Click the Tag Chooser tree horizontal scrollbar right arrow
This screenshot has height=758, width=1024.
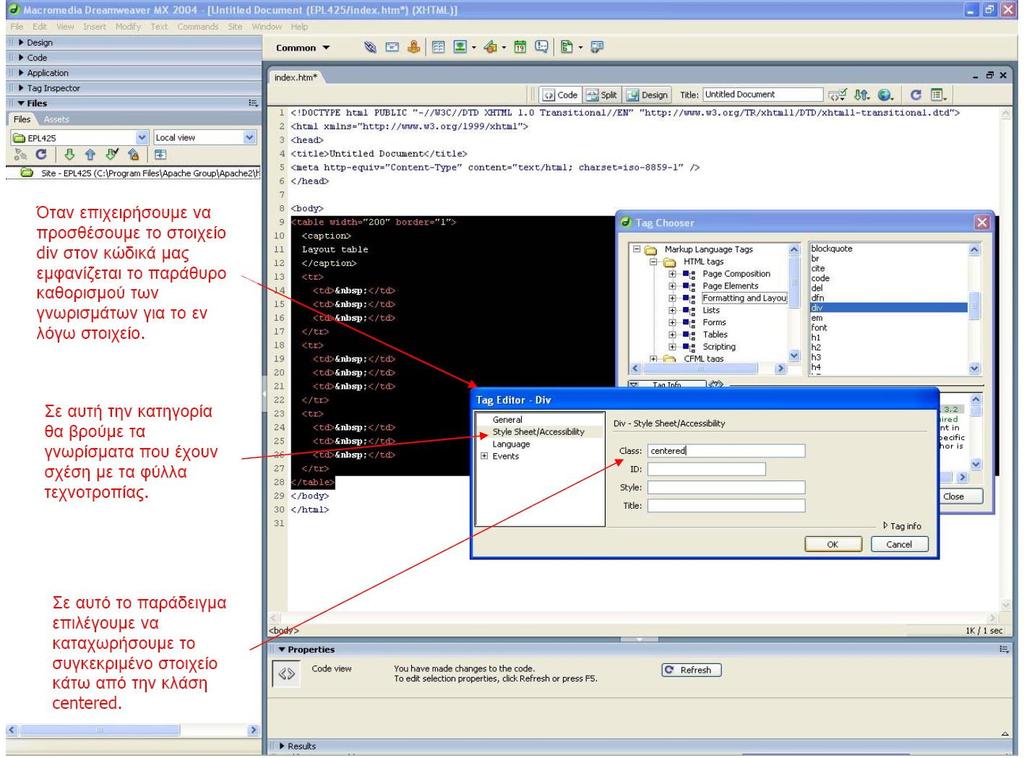(780, 369)
